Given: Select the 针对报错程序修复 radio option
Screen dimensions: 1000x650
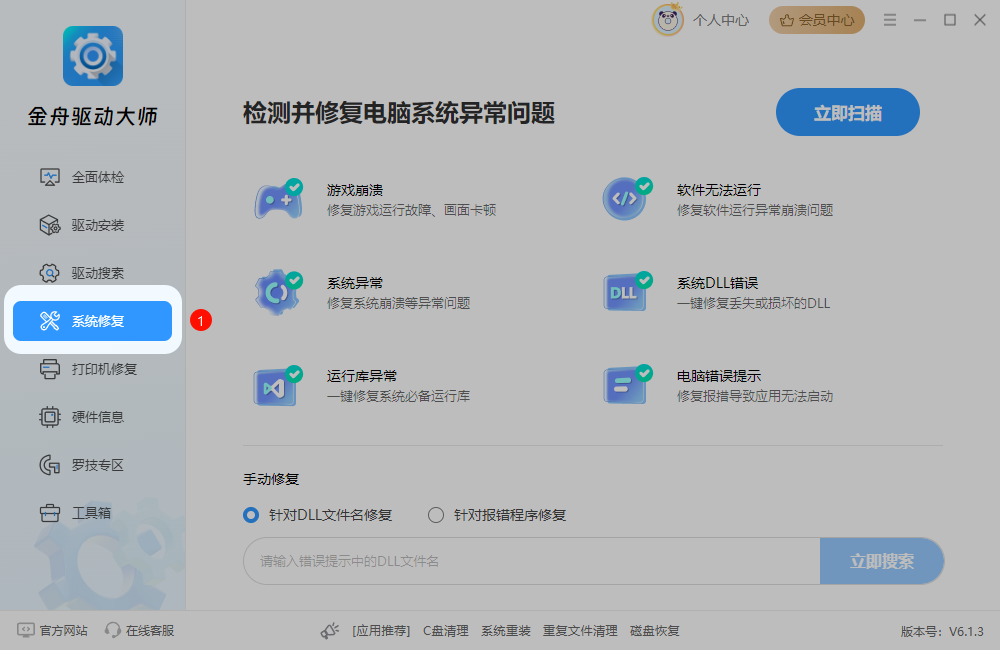Looking at the screenshot, I should point(497,515).
